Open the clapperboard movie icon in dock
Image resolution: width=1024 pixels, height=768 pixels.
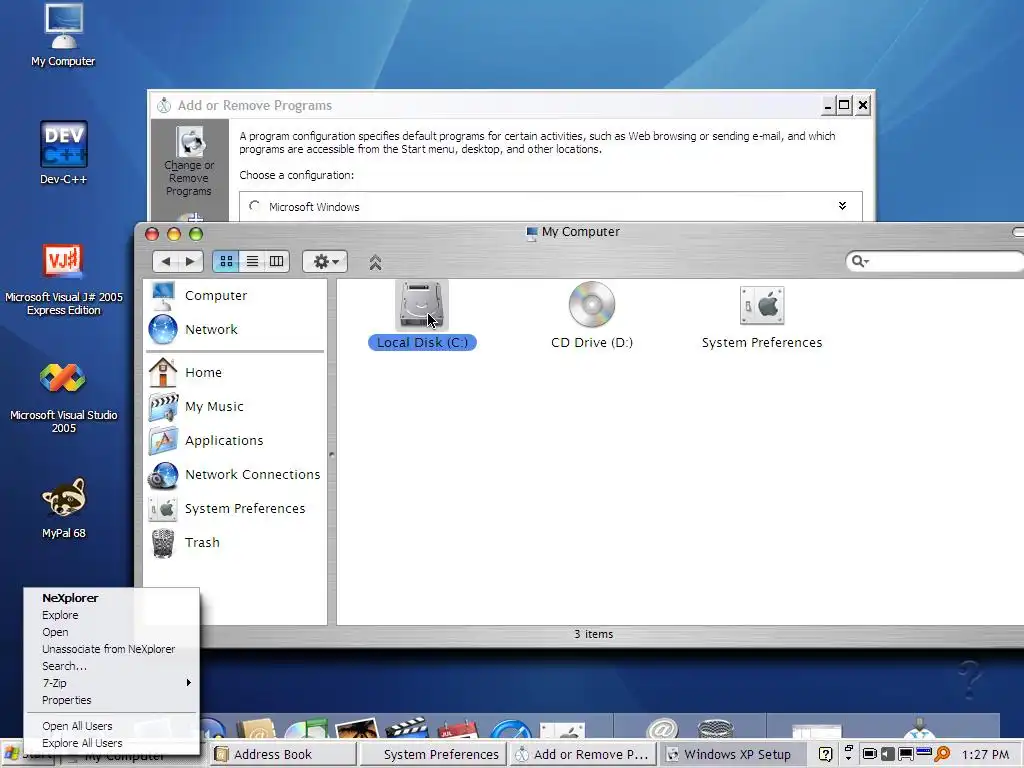point(406,729)
